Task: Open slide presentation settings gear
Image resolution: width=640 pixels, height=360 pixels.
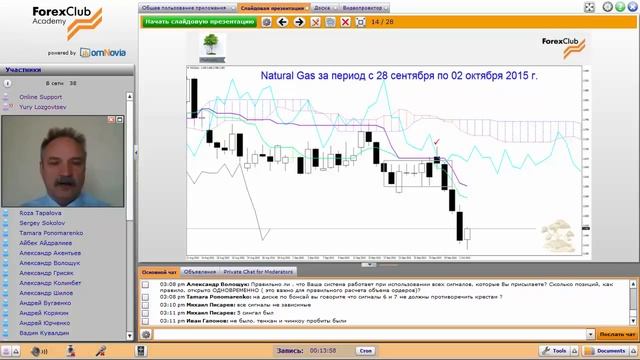Action: click(x=267, y=22)
